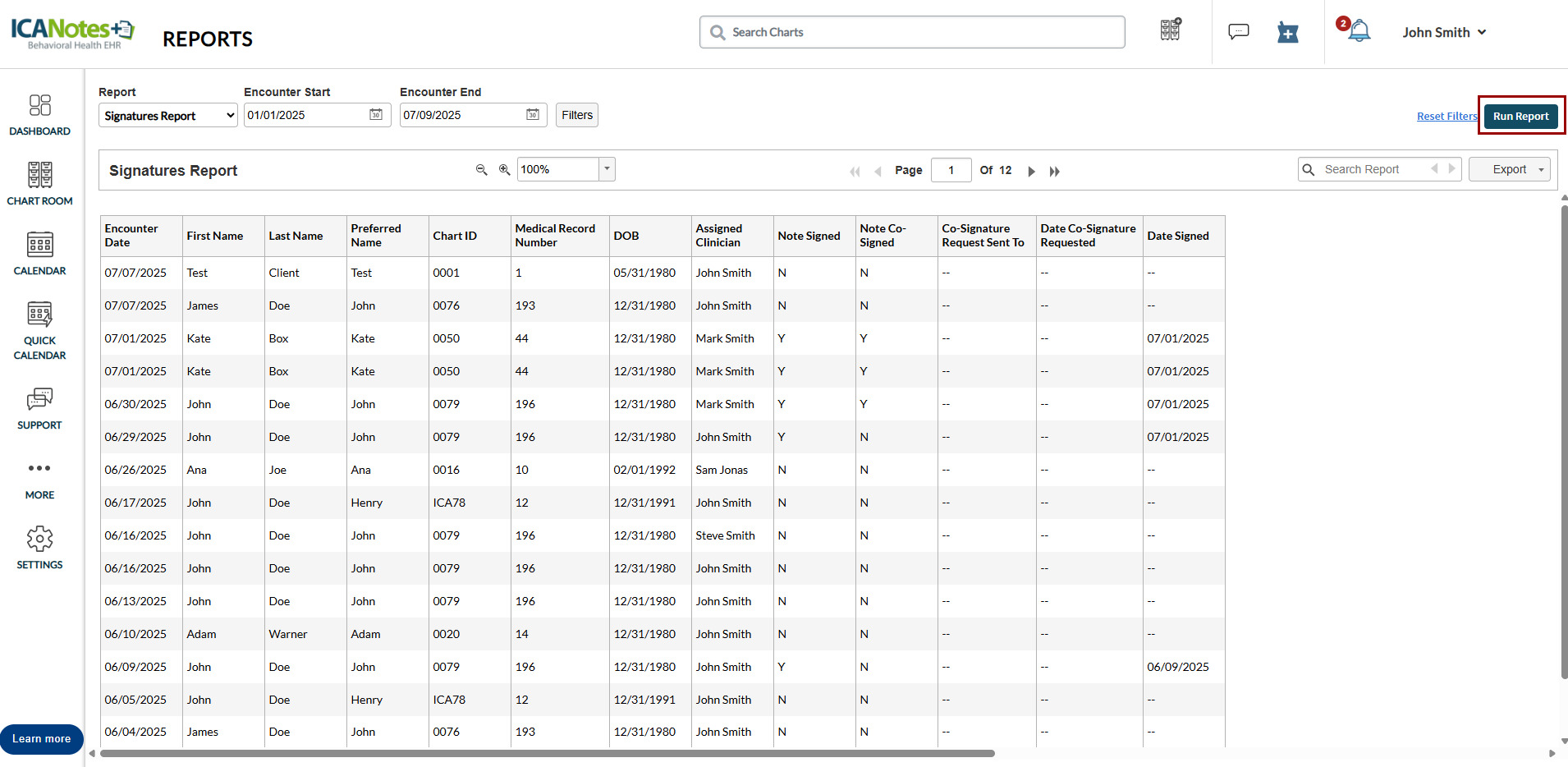Image resolution: width=1568 pixels, height=767 pixels.
Task: Click the notifications bell icon
Action: [x=1359, y=31]
